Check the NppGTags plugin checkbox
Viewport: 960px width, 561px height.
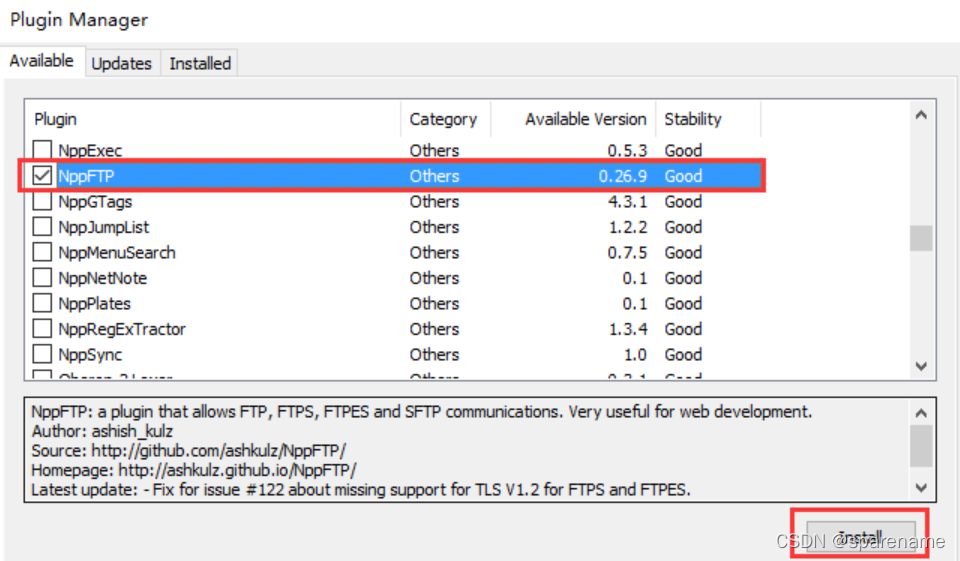(42, 201)
